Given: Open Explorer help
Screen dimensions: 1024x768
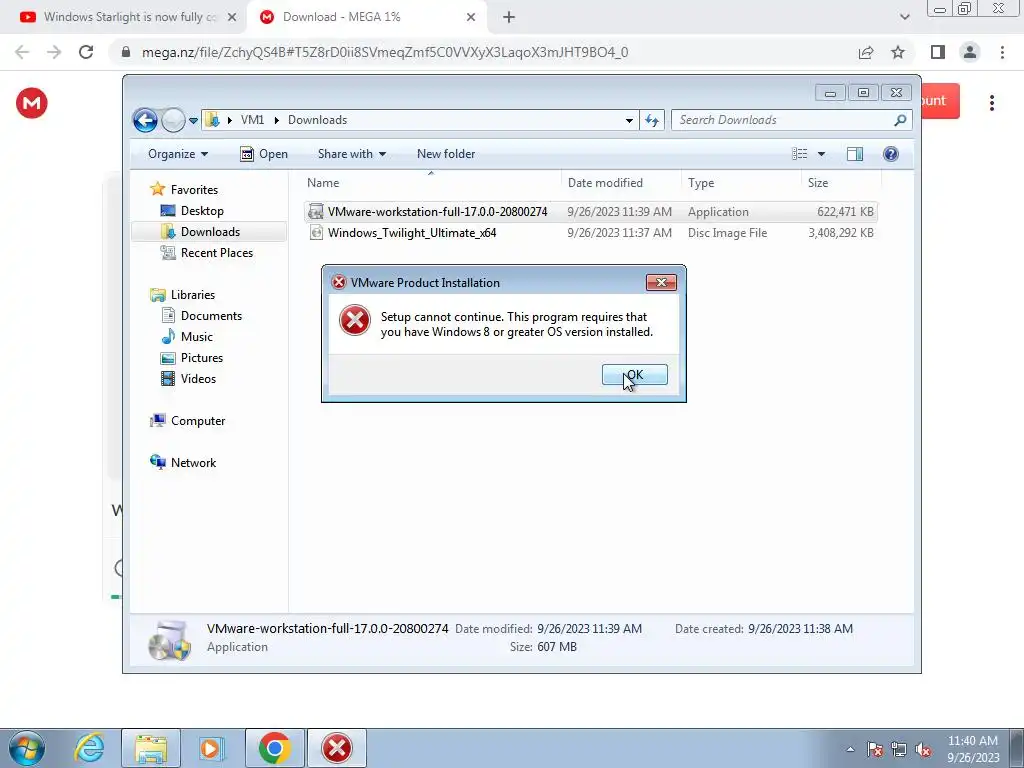Looking at the screenshot, I should coord(890,154).
